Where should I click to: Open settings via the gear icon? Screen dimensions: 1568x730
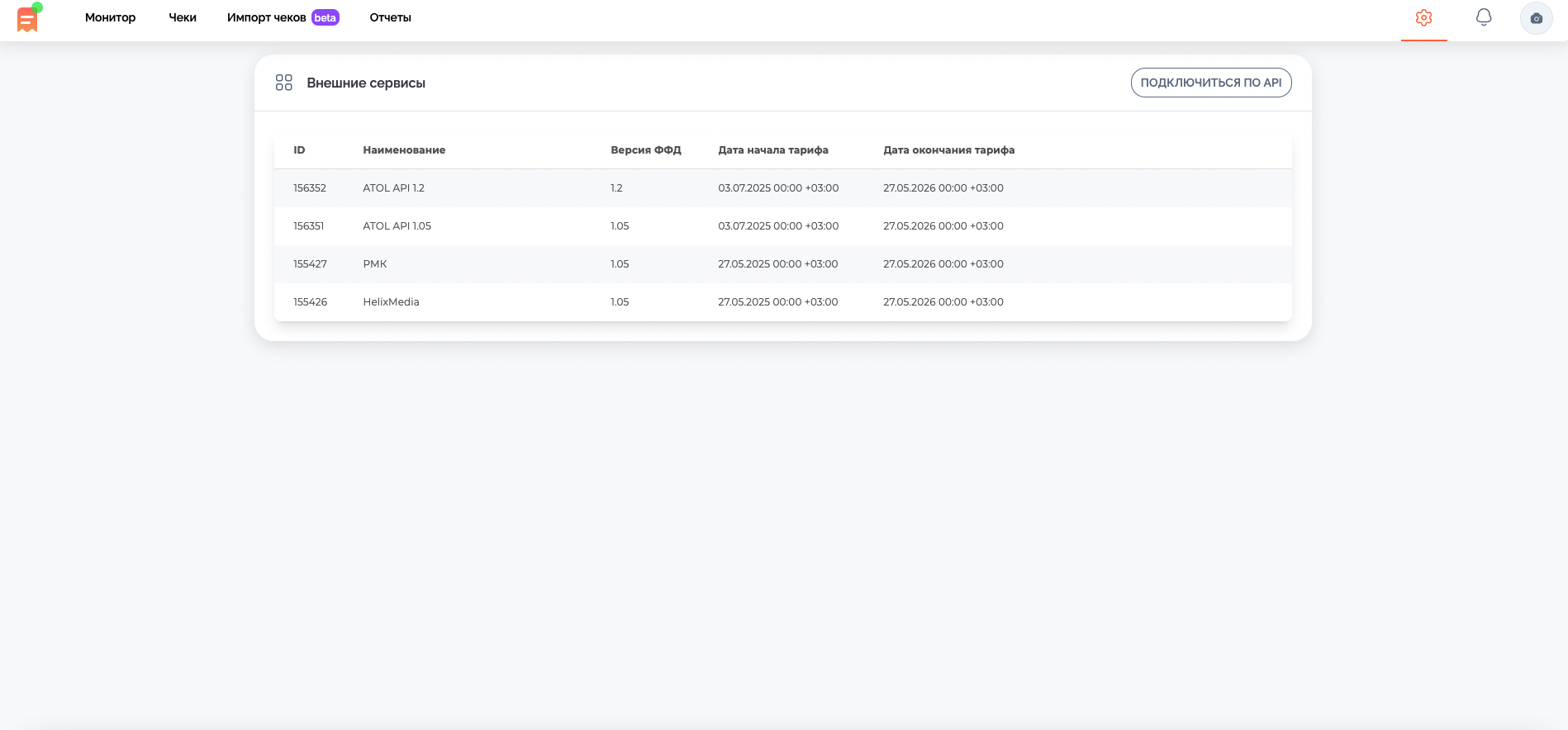tap(1423, 18)
